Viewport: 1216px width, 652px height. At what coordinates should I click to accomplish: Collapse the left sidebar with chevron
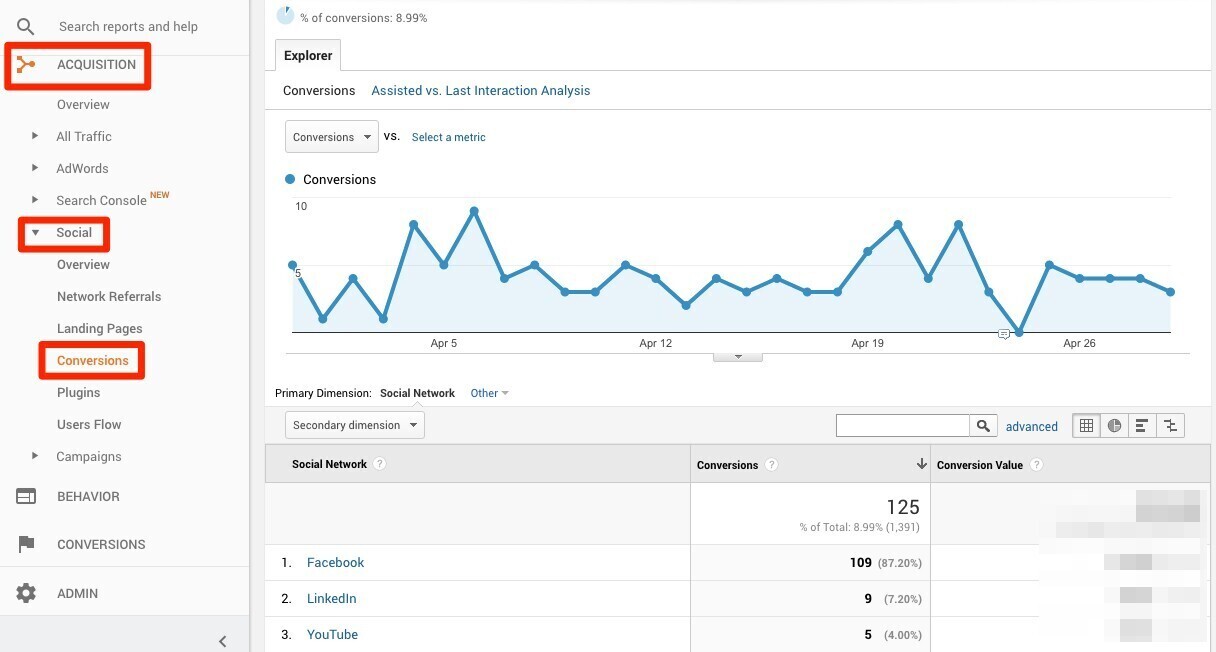[222, 641]
